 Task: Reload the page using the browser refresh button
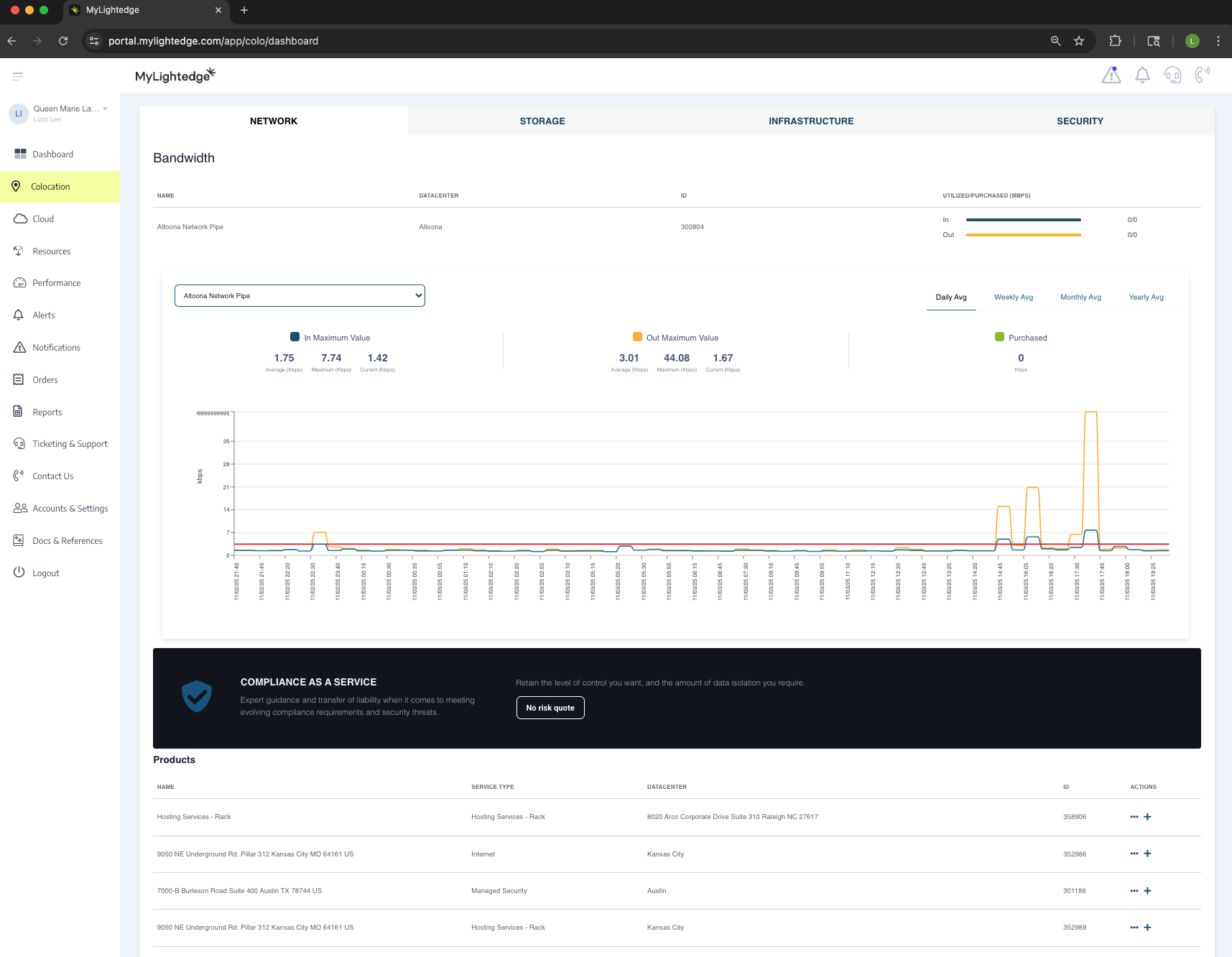click(63, 41)
